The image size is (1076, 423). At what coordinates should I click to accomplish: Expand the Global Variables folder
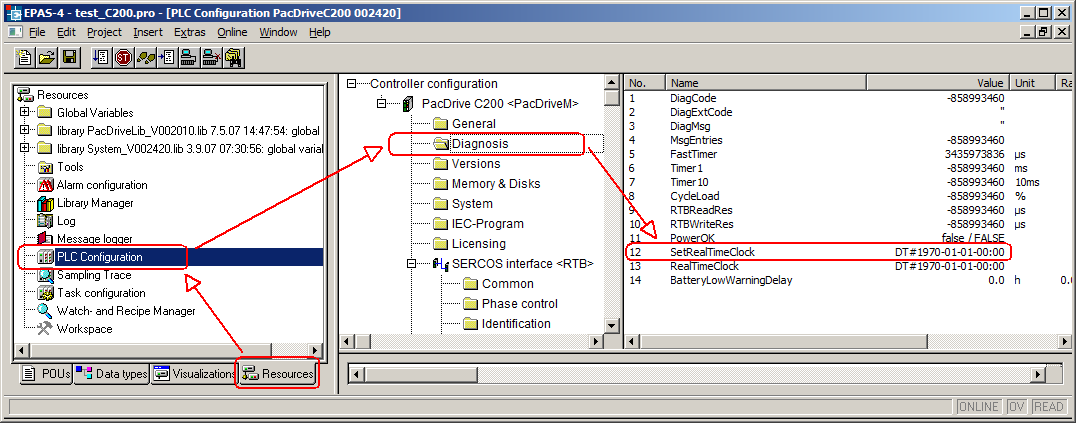pos(25,112)
